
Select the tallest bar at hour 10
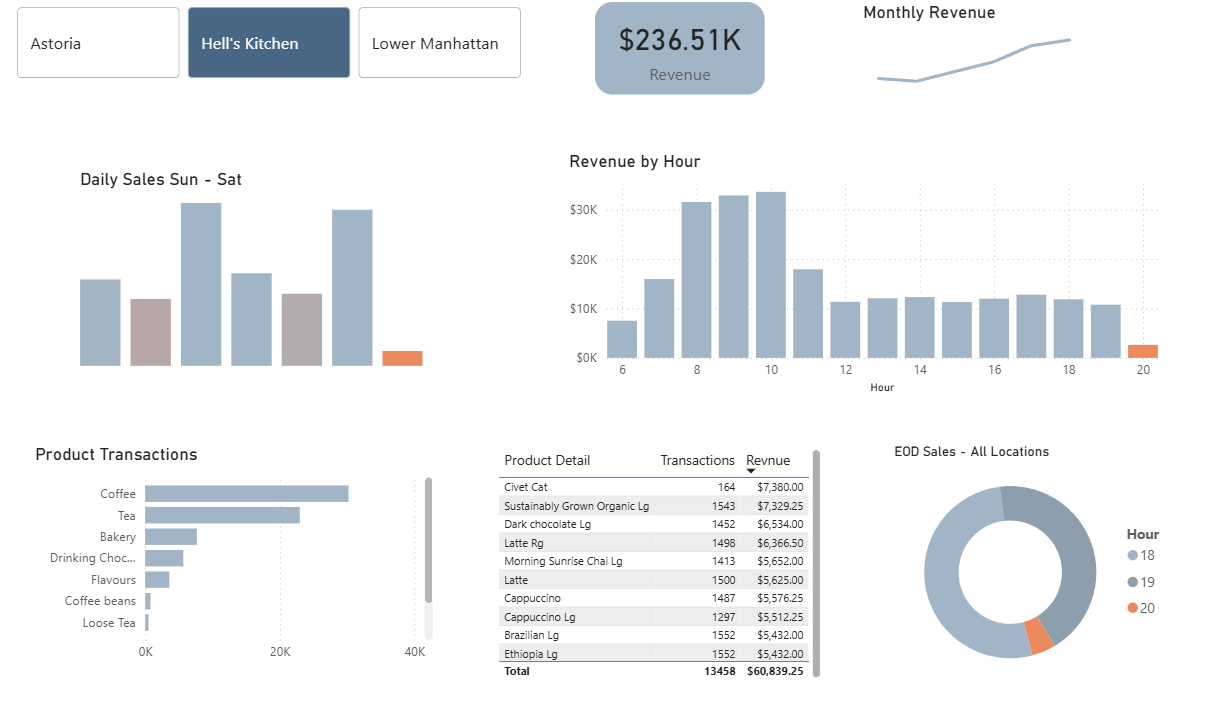(770, 274)
